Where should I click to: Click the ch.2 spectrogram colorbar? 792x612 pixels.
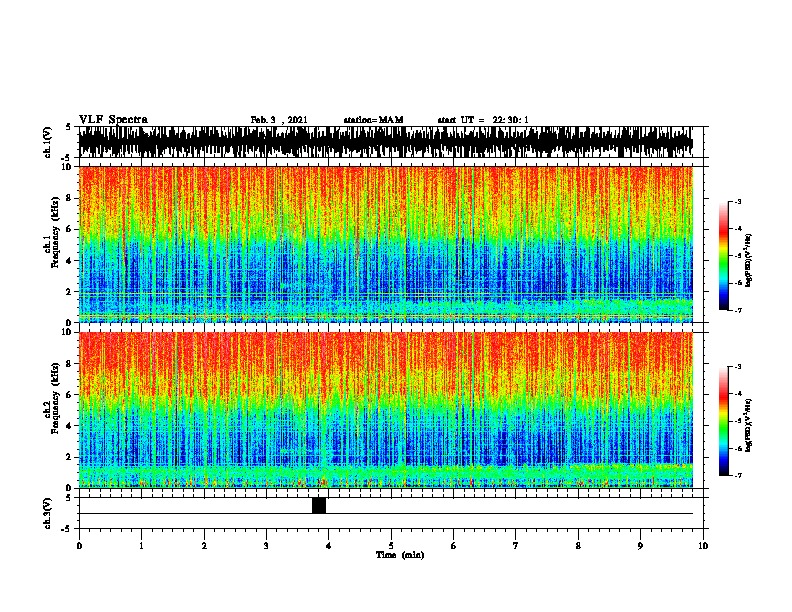click(723, 421)
